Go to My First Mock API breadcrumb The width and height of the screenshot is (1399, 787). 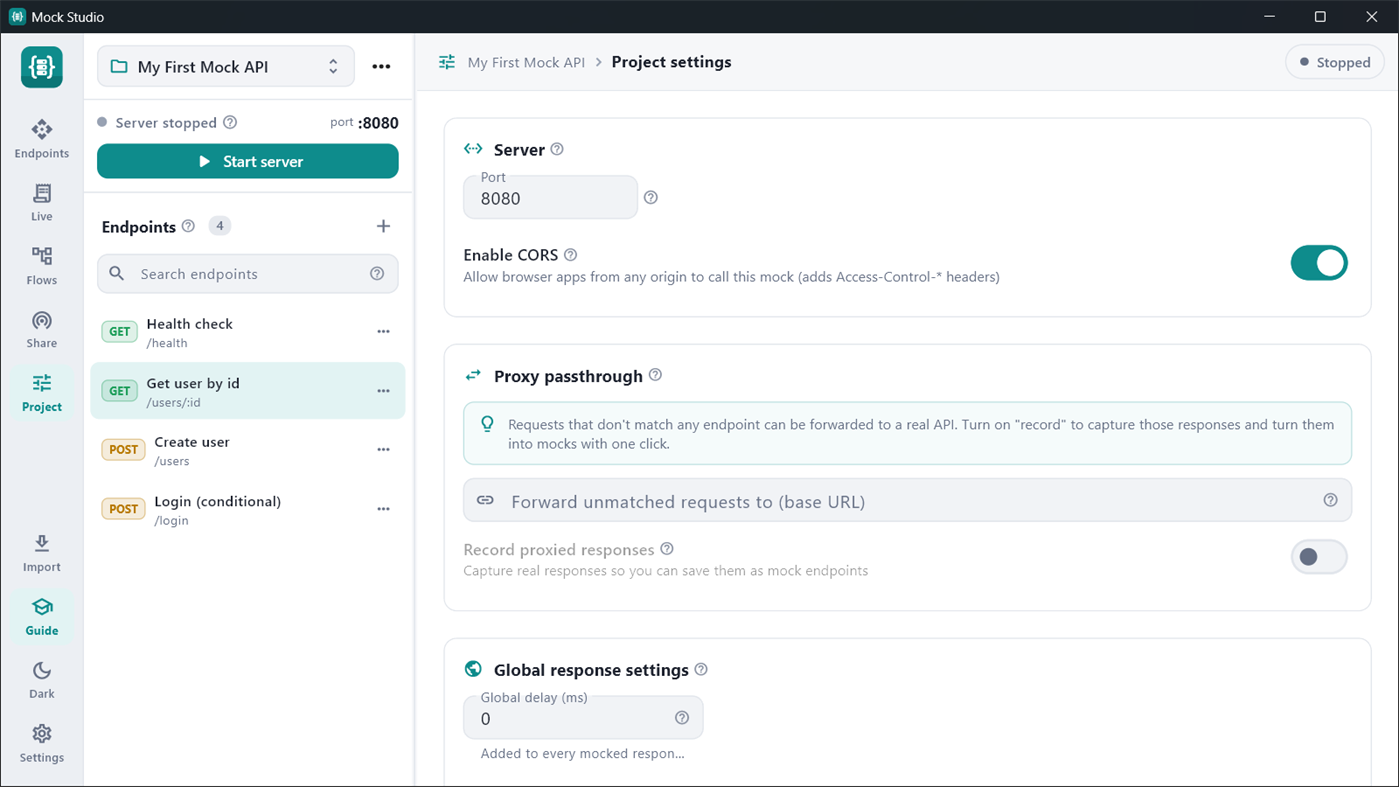click(526, 62)
